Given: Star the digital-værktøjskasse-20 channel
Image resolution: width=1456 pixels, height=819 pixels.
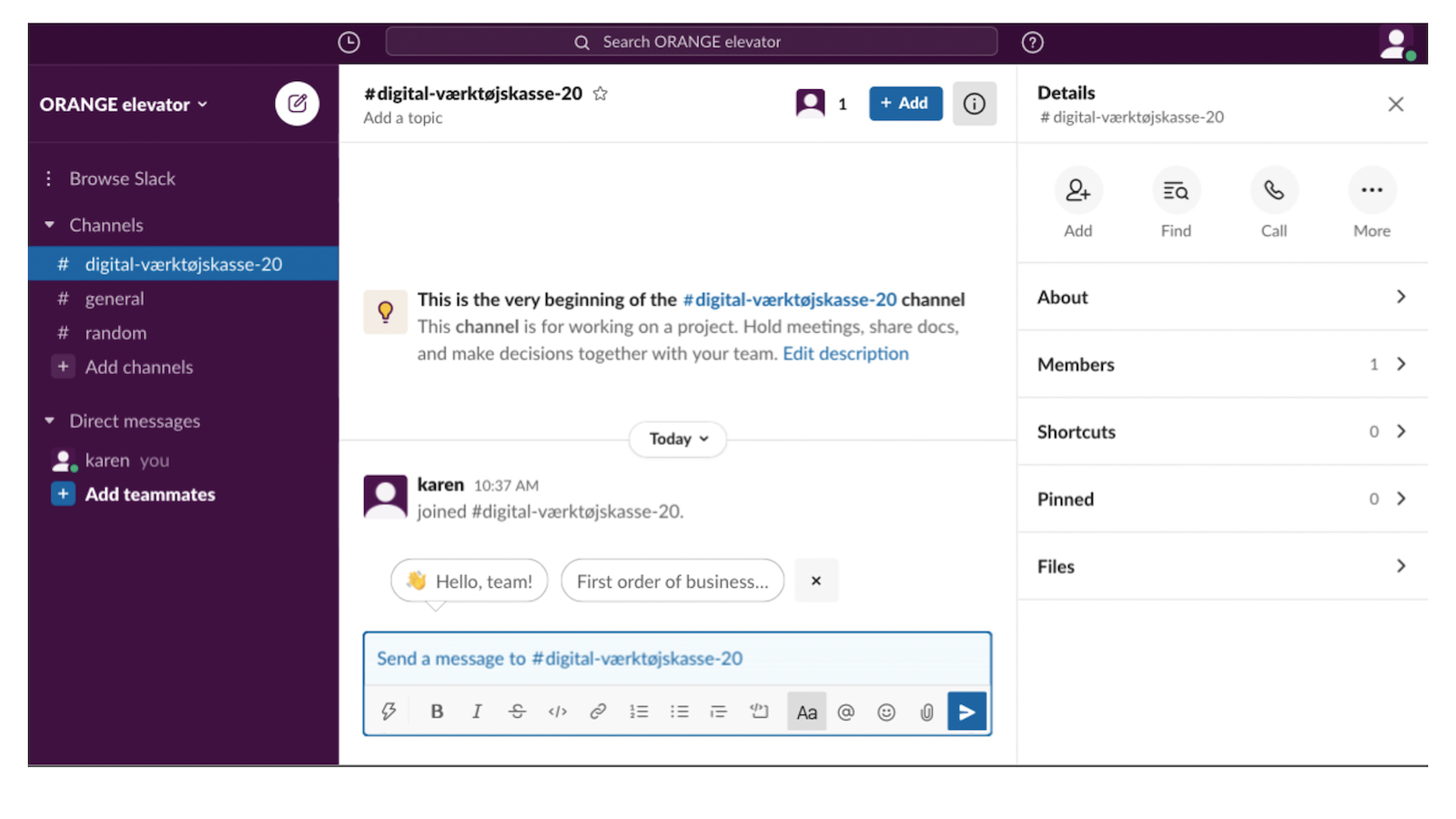Looking at the screenshot, I should [600, 93].
